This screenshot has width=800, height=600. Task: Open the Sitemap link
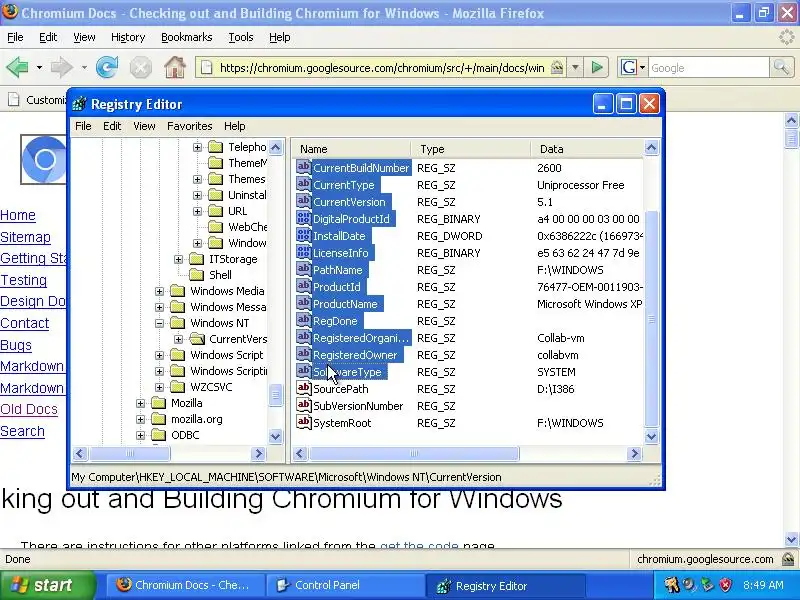26,237
